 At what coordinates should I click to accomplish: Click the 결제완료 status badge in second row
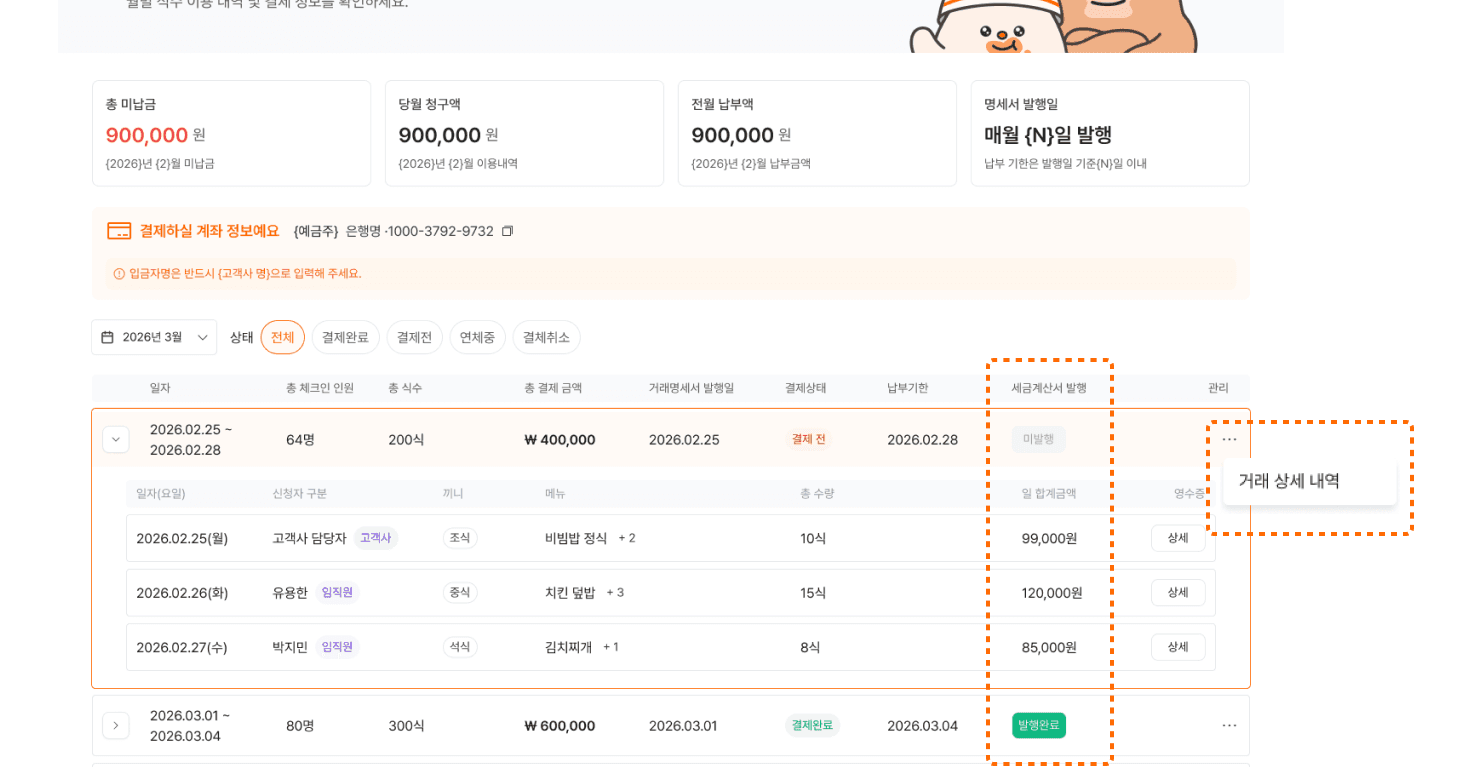tap(812, 725)
